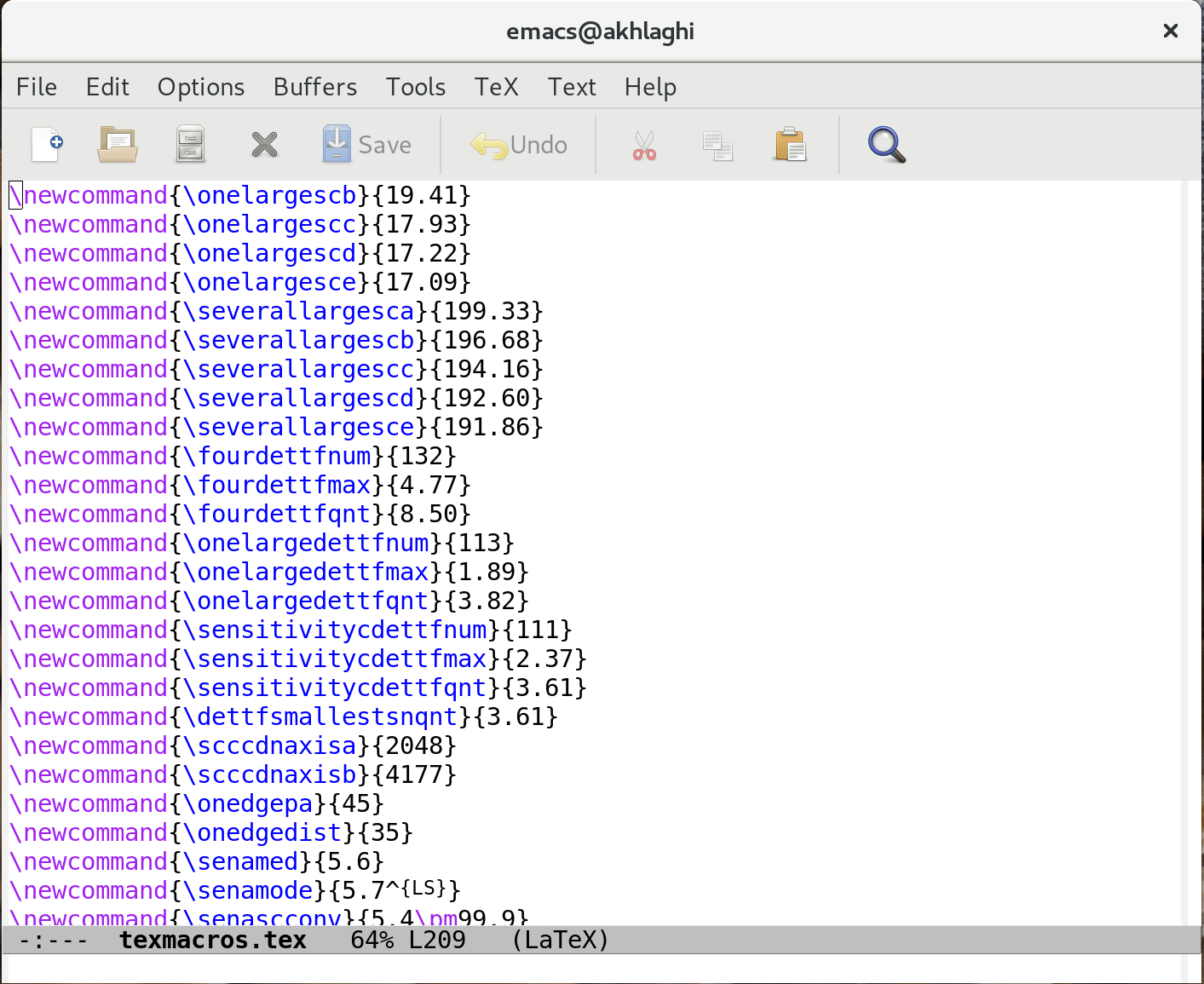Search using the magnifying glass icon
This screenshot has height=984, width=1204.
tap(886, 145)
